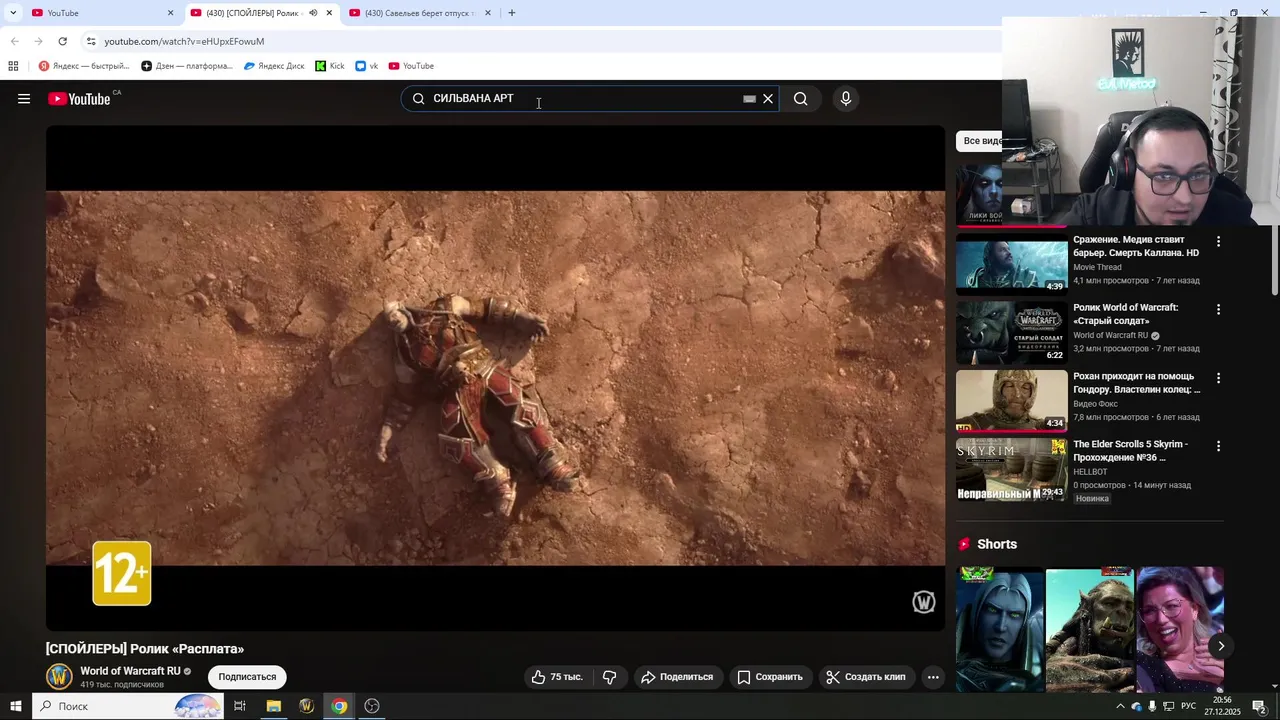Subscribe with the Подписаться button
This screenshot has height=720, width=1280.
pyautogui.click(x=247, y=677)
